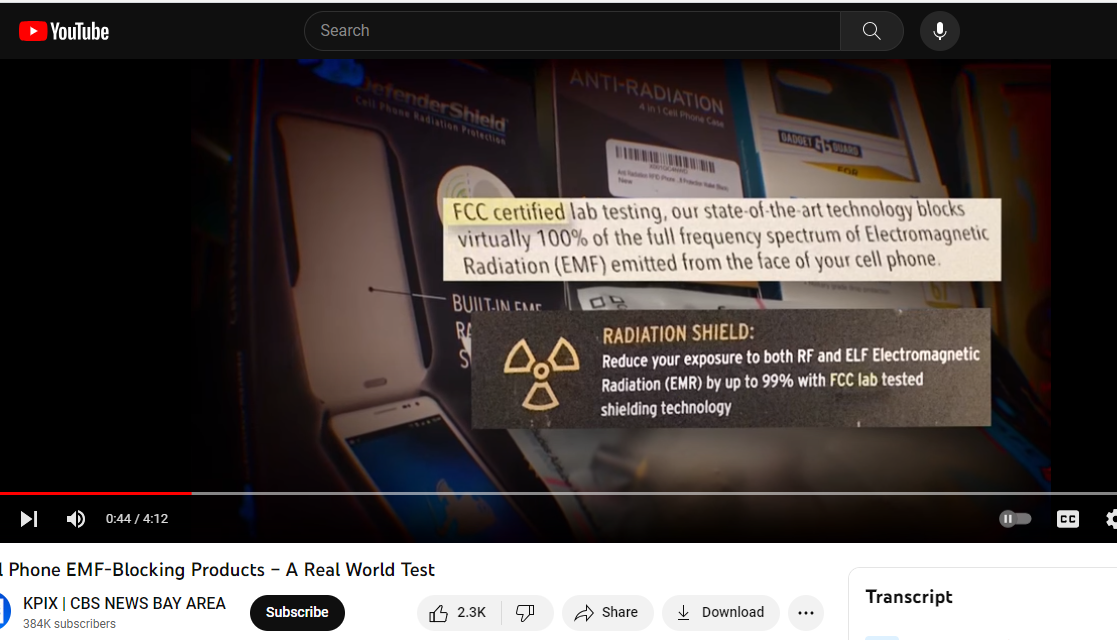Like the video showing 2.3K likes
The image size is (1117, 640).
point(457,612)
